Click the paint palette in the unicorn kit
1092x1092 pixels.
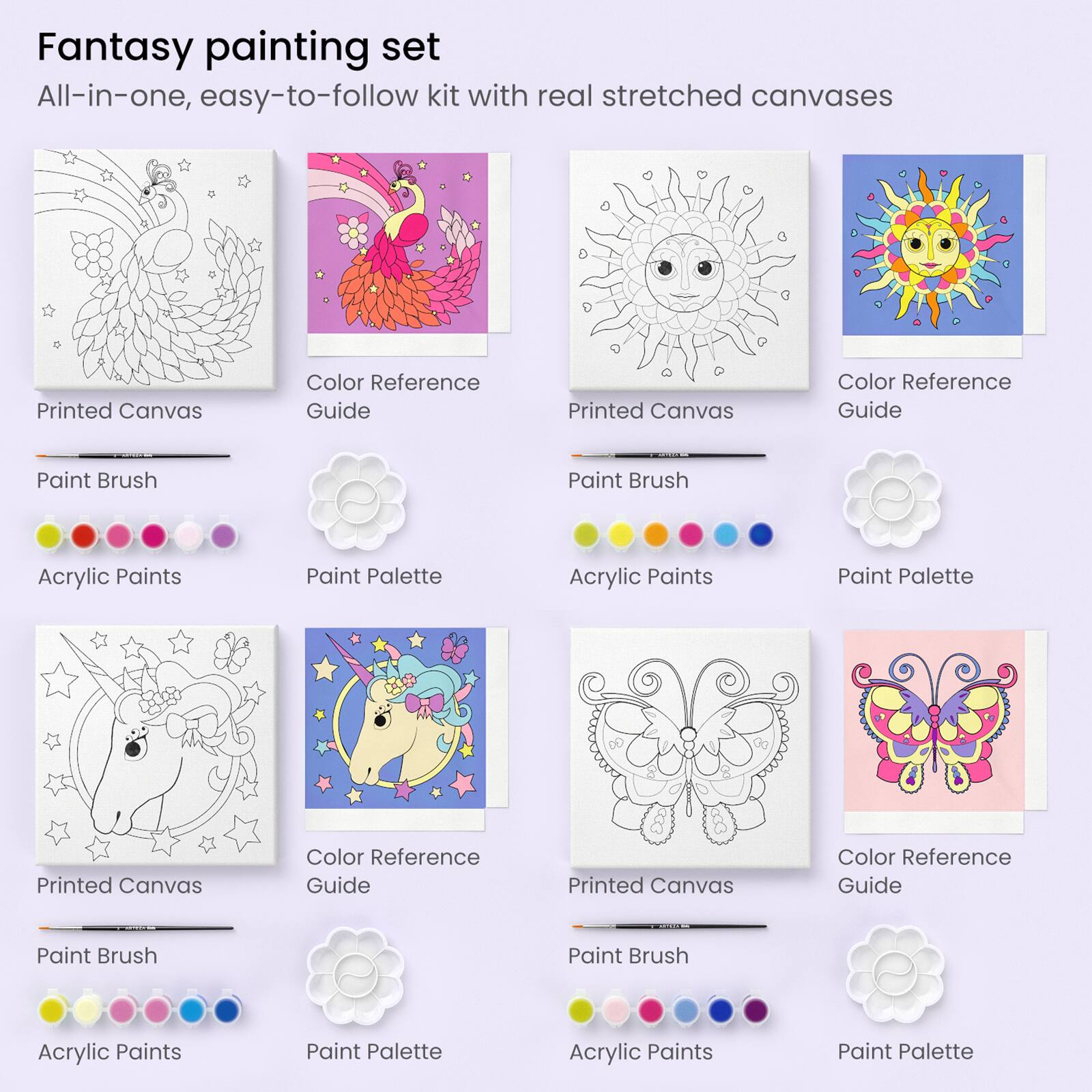click(x=355, y=976)
